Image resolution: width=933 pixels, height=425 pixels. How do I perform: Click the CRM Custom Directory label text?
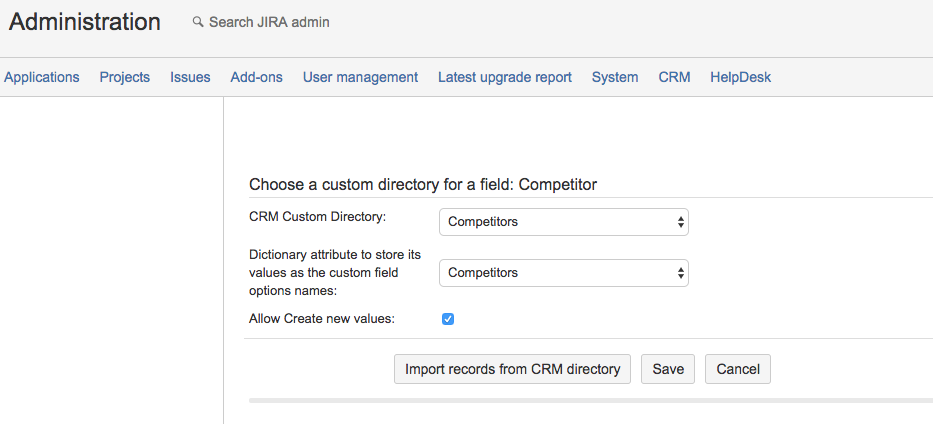point(317,216)
